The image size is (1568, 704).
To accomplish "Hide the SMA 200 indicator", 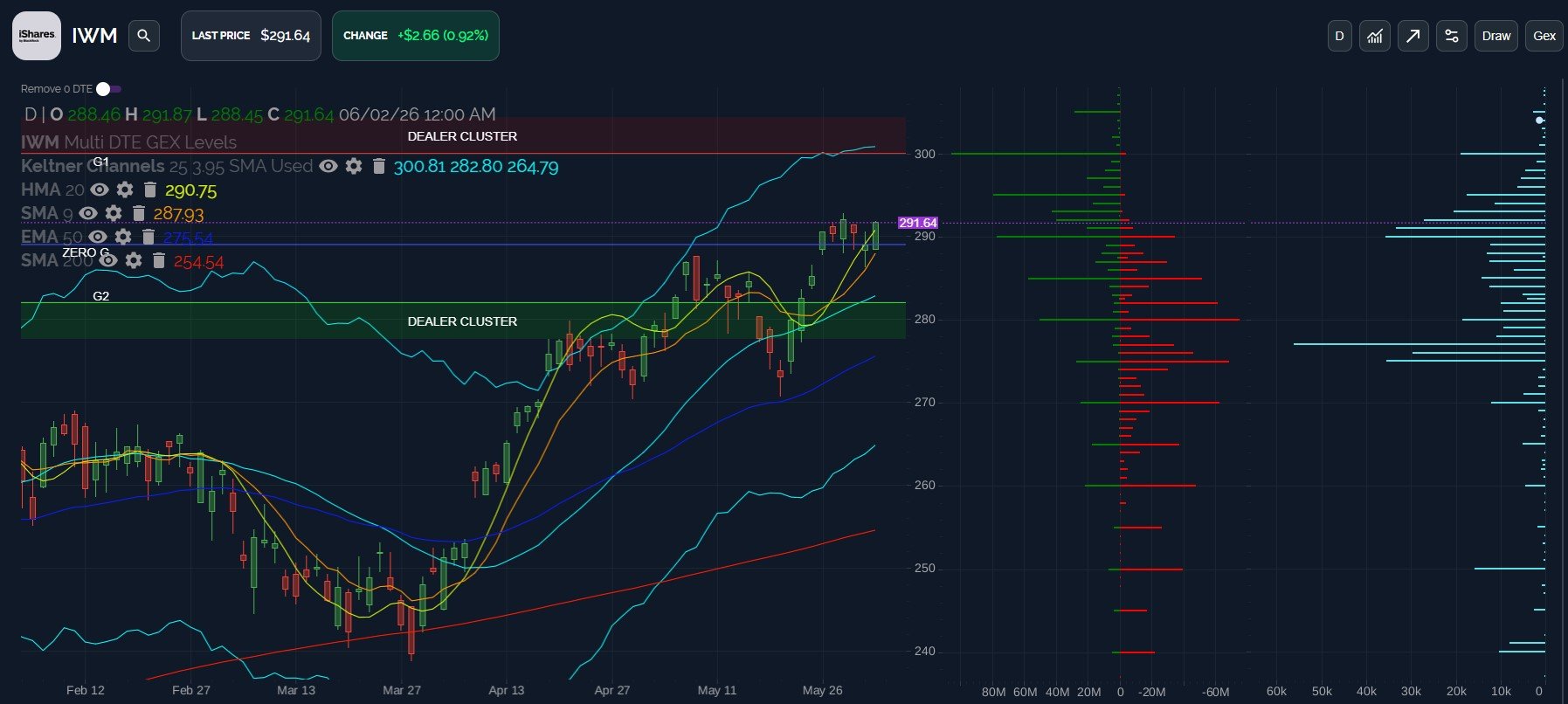I will (108, 260).
